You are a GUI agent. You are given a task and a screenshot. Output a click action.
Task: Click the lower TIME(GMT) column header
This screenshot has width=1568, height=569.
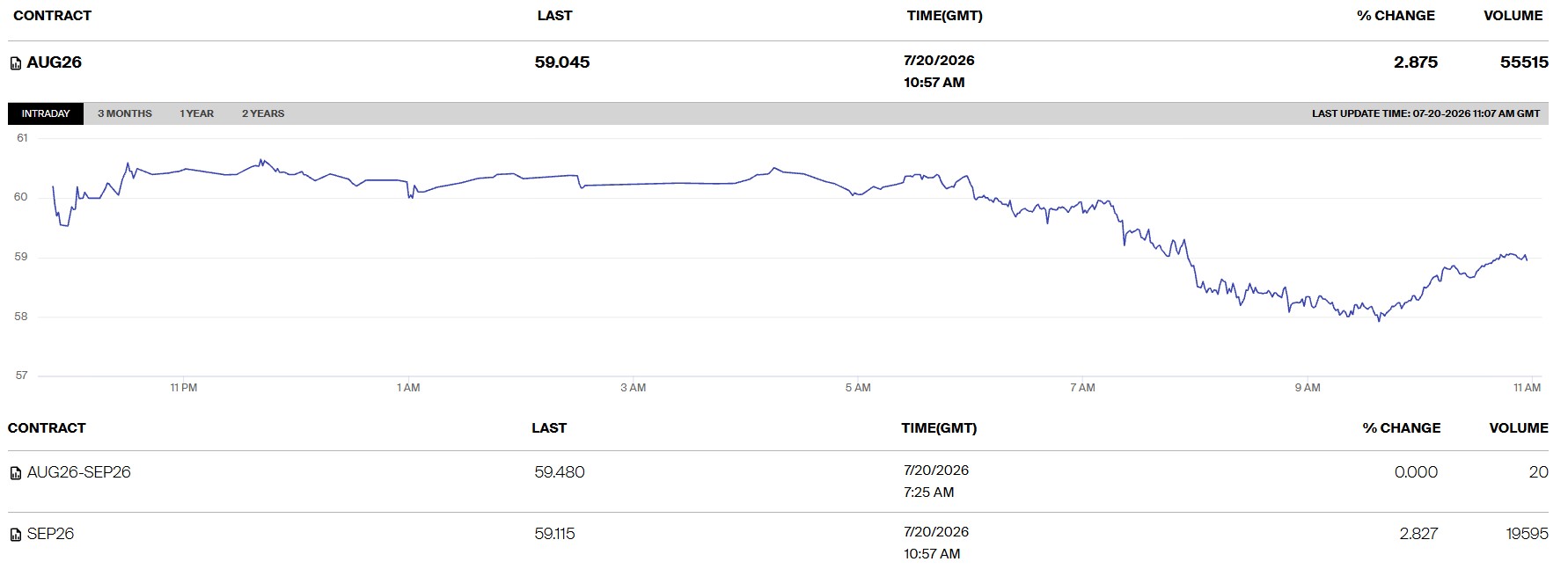pyautogui.click(x=939, y=428)
